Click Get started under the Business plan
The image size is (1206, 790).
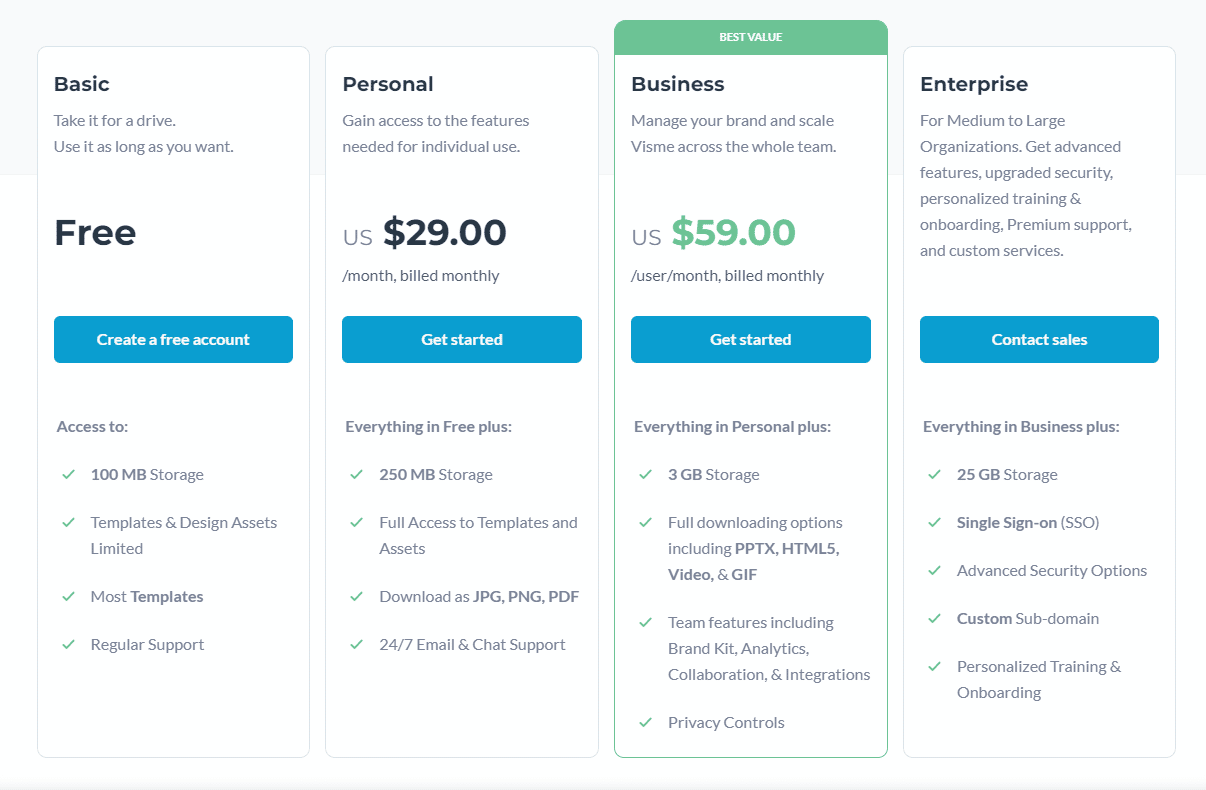point(751,339)
